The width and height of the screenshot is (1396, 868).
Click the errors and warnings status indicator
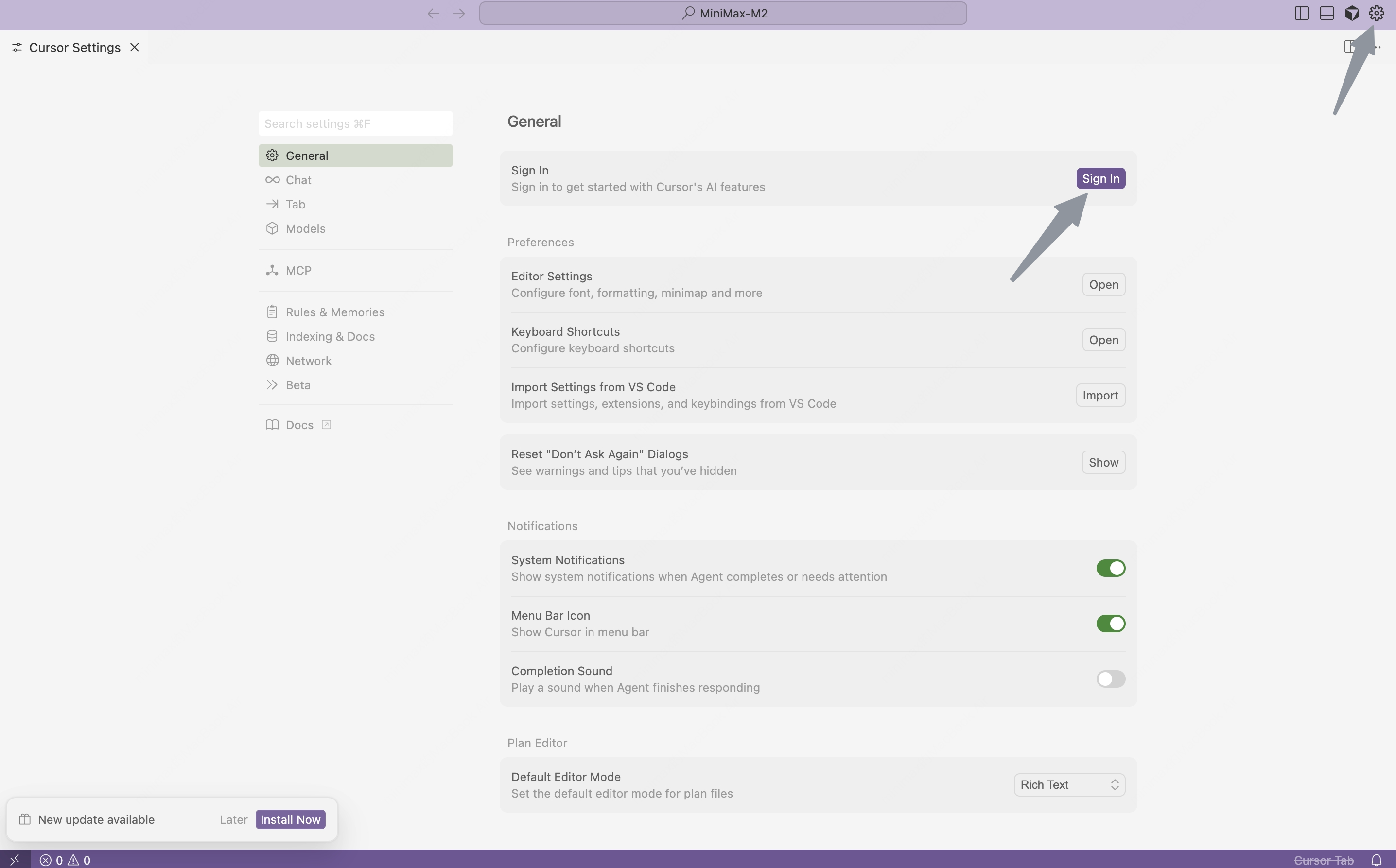(65, 859)
